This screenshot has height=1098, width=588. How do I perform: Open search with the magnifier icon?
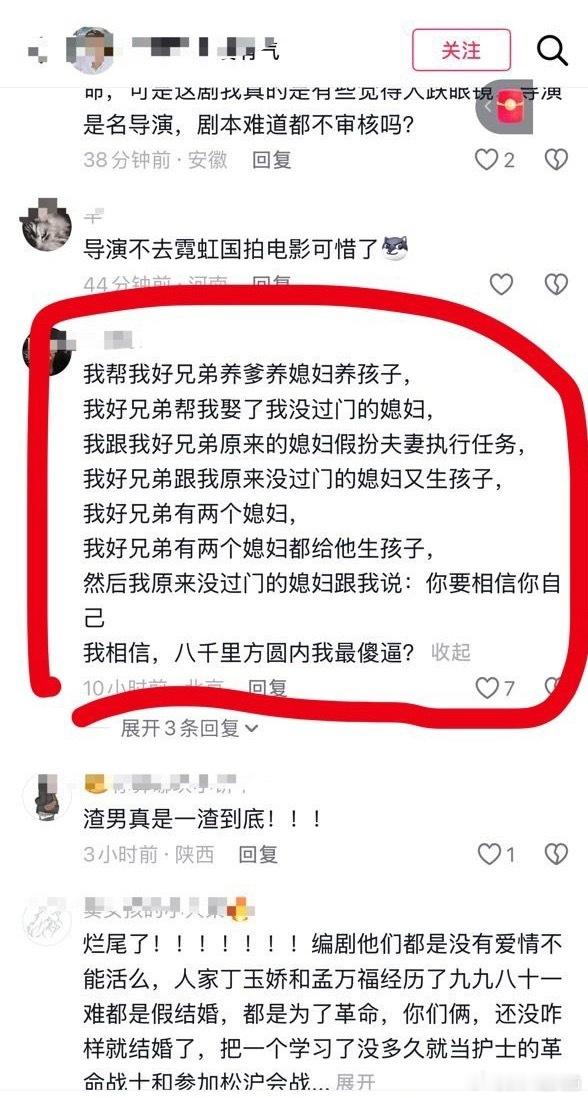tap(552, 50)
